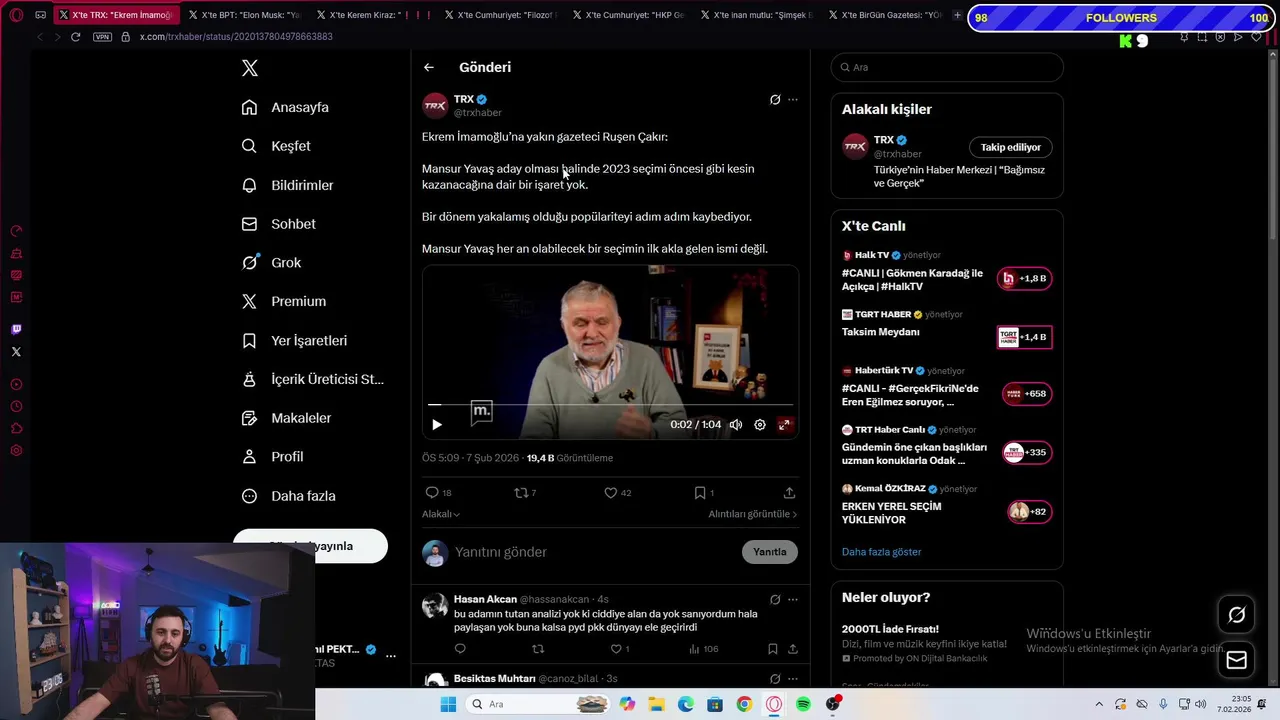Click the X logo in sidebar
The height and width of the screenshot is (720, 1280).
250,68
